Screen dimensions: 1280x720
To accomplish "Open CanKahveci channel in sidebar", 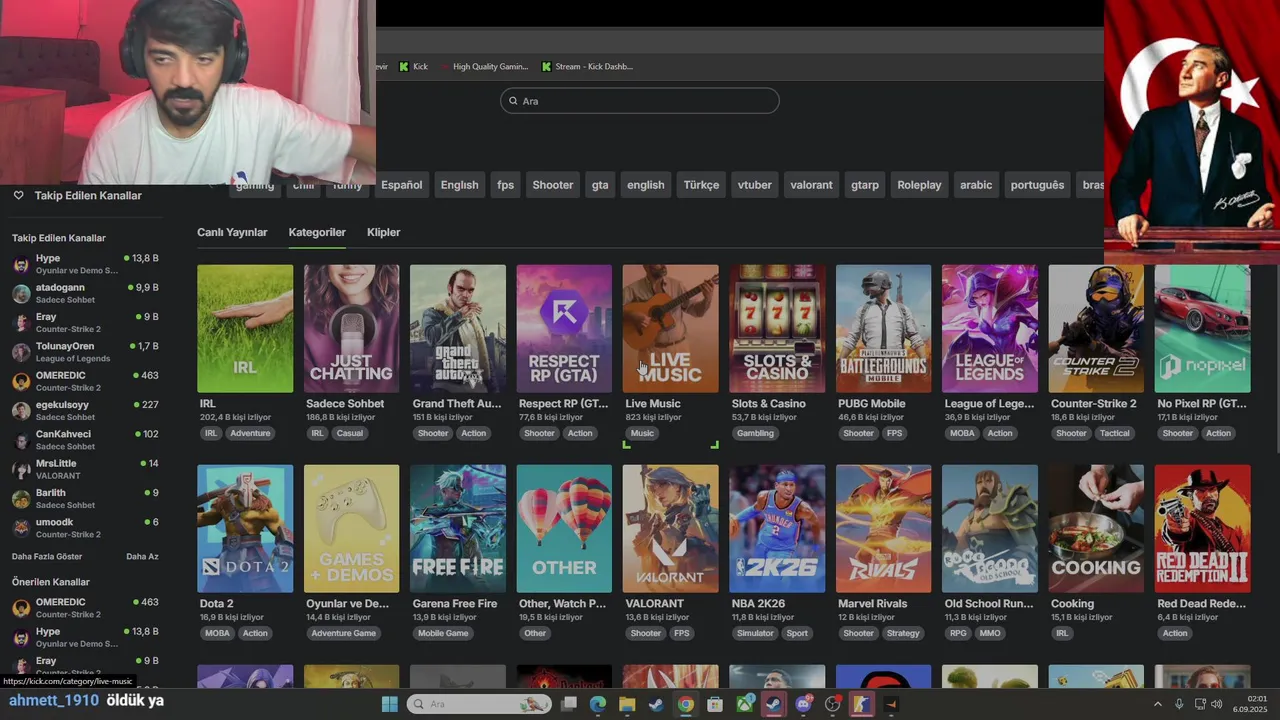I will click(85, 440).
